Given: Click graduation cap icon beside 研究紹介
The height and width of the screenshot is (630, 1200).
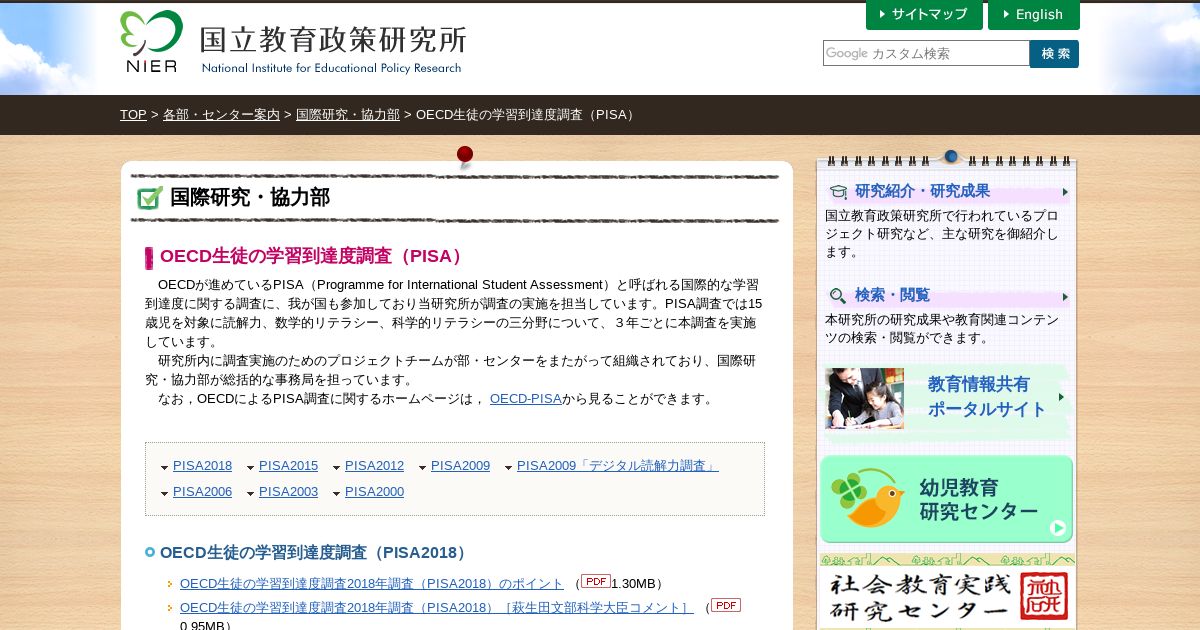Looking at the screenshot, I should (x=838, y=192).
